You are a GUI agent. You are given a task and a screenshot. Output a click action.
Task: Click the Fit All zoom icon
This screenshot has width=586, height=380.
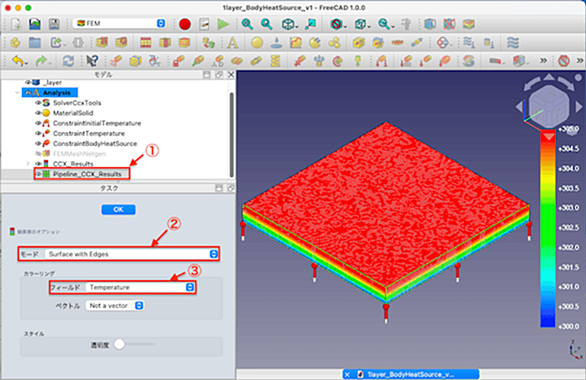click(247, 24)
